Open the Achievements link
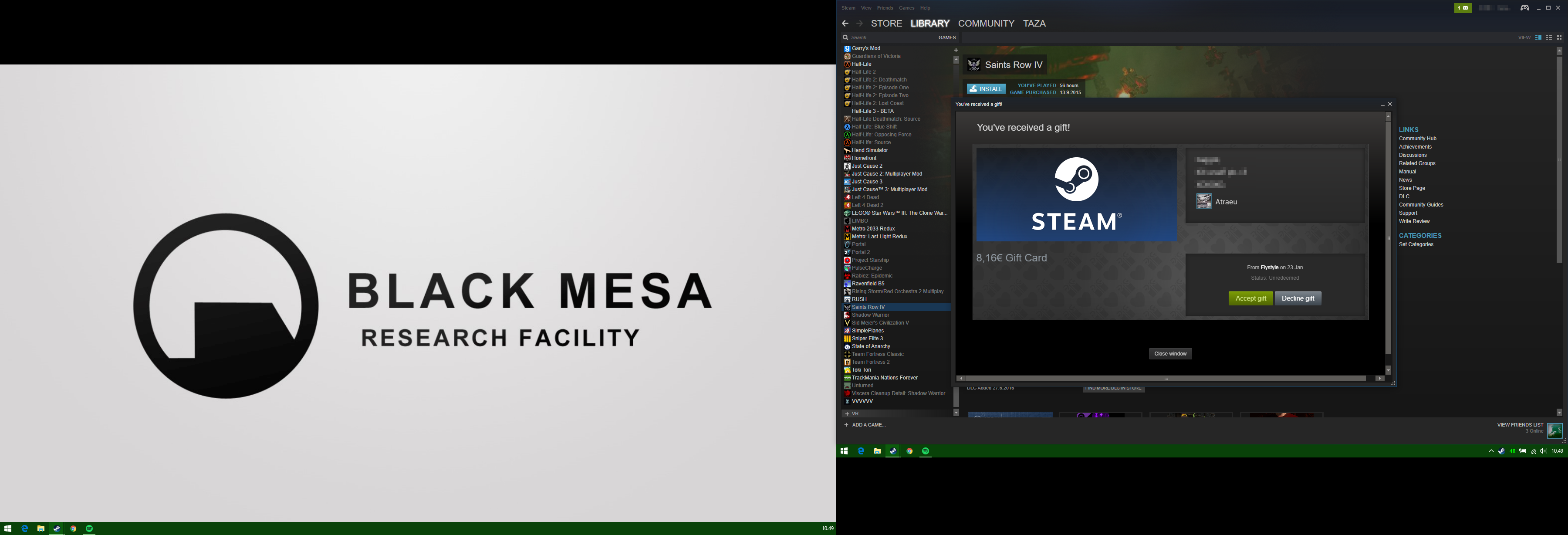 tap(1415, 147)
